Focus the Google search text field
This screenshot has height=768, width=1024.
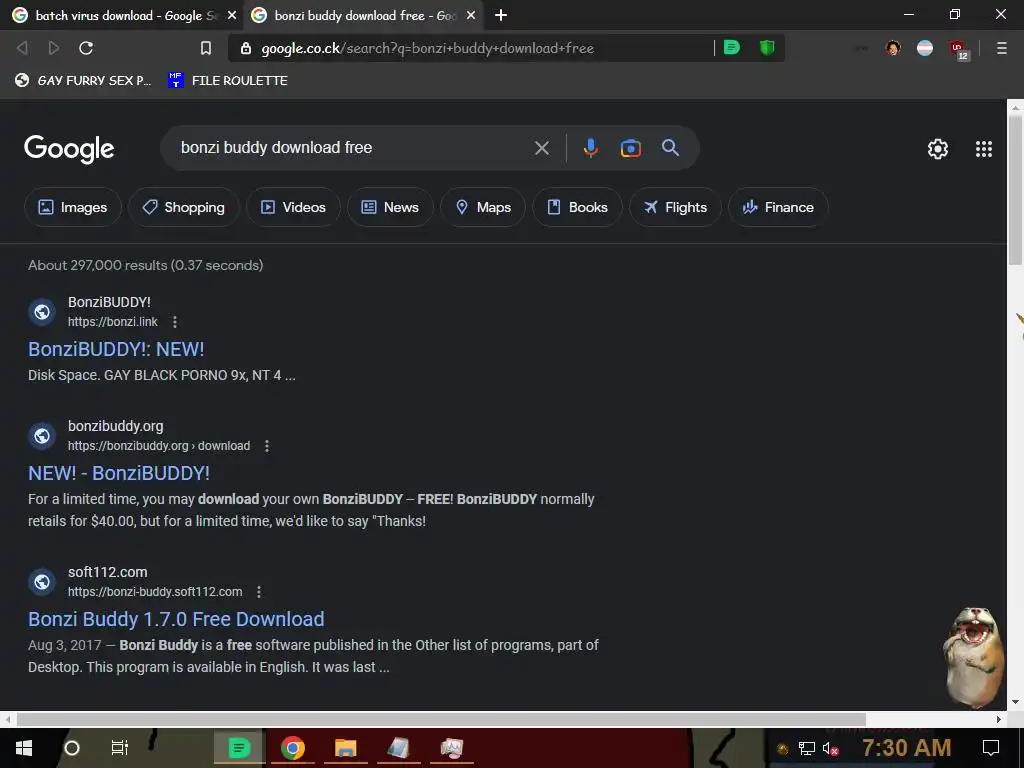click(353, 148)
